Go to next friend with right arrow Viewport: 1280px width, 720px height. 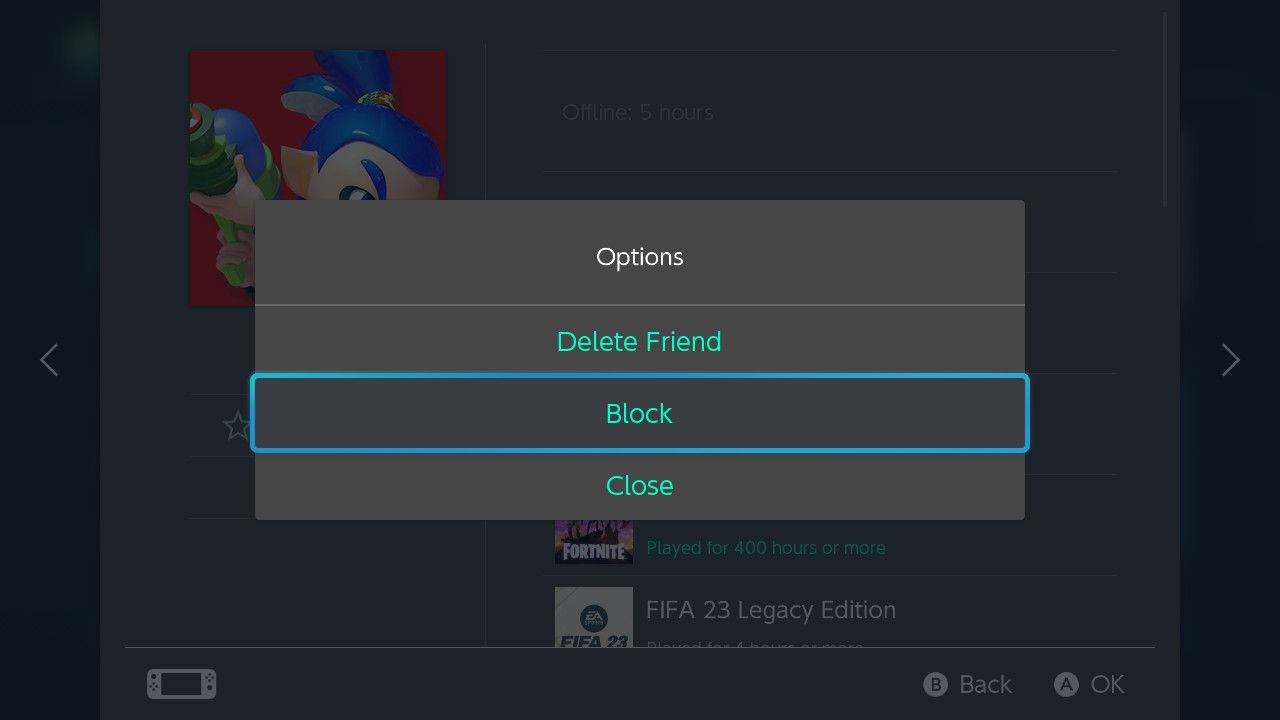pos(1230,360)
